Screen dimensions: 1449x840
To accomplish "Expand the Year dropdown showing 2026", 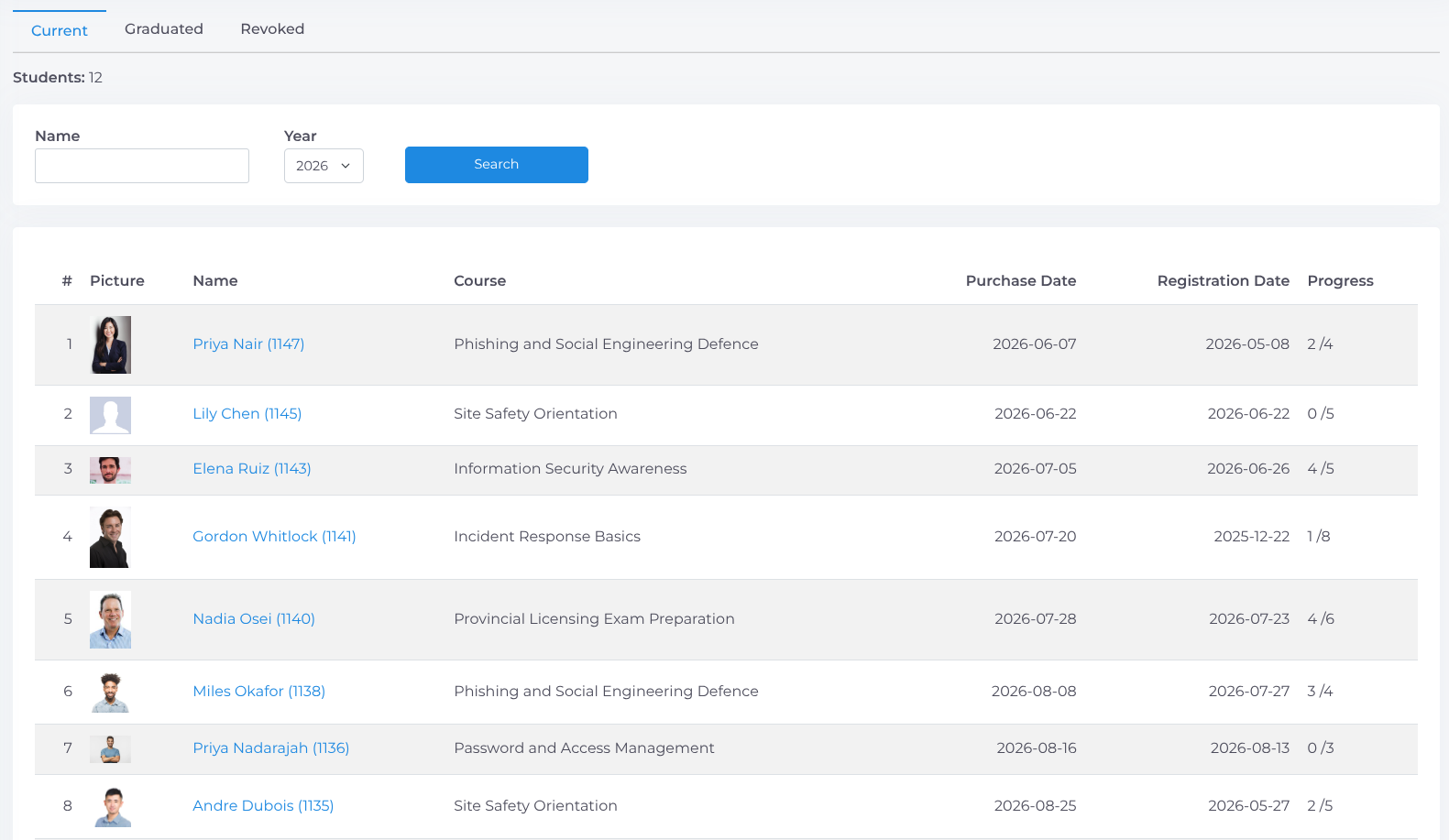I will 324,166.
